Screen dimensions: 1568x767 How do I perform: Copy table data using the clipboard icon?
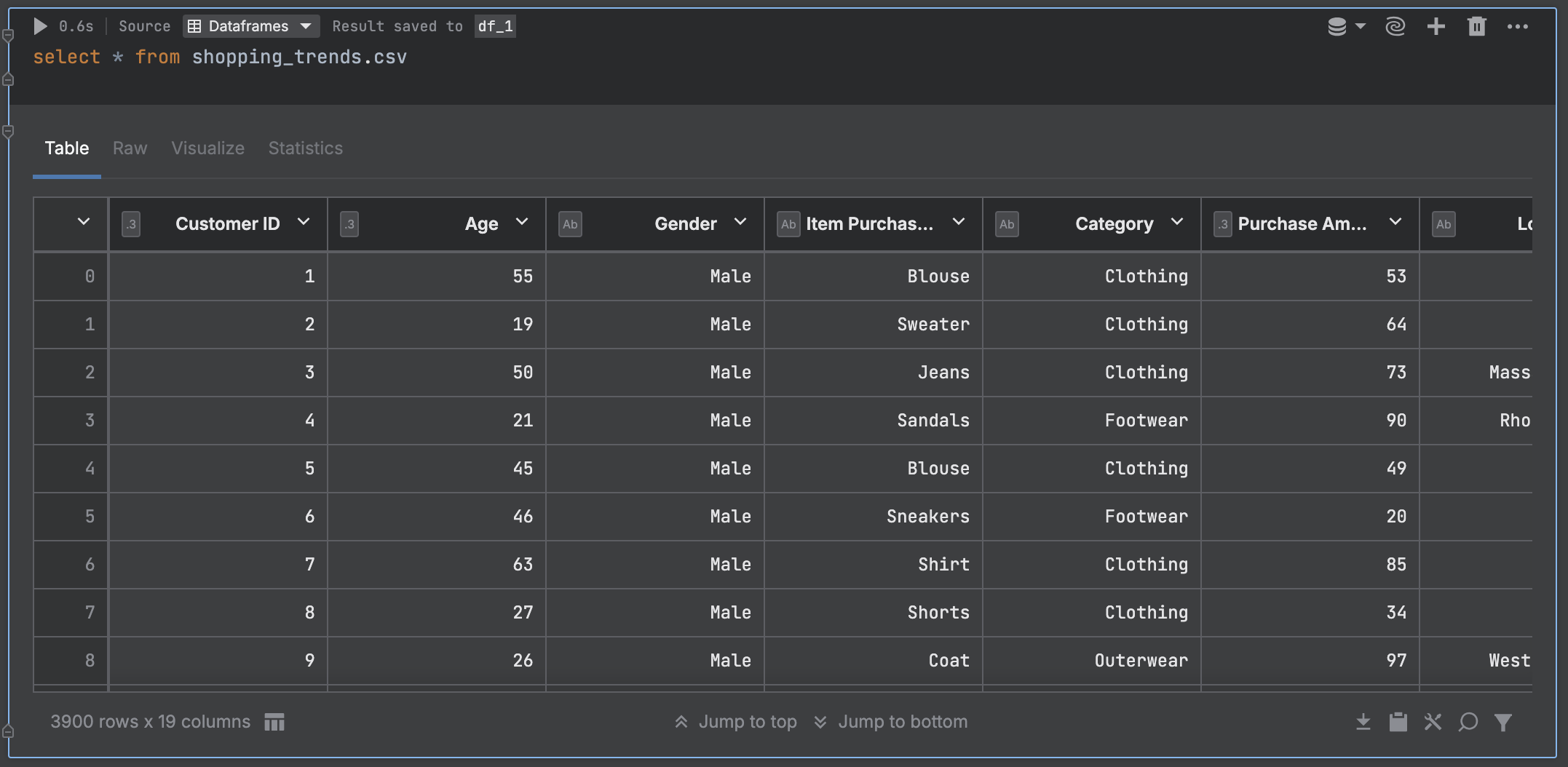click(x=1398, y=721)
